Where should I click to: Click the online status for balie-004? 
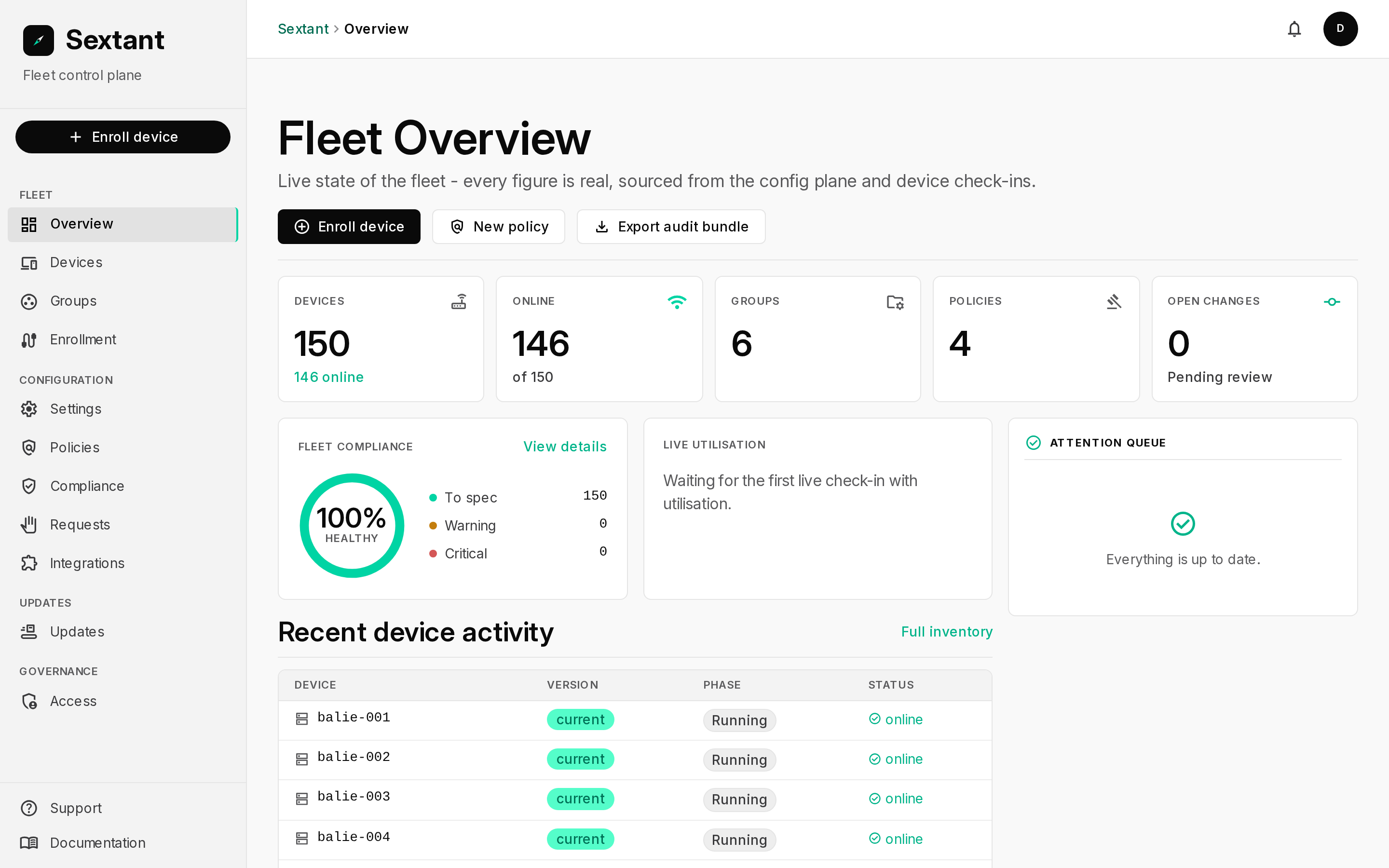[x=896, y=839]
